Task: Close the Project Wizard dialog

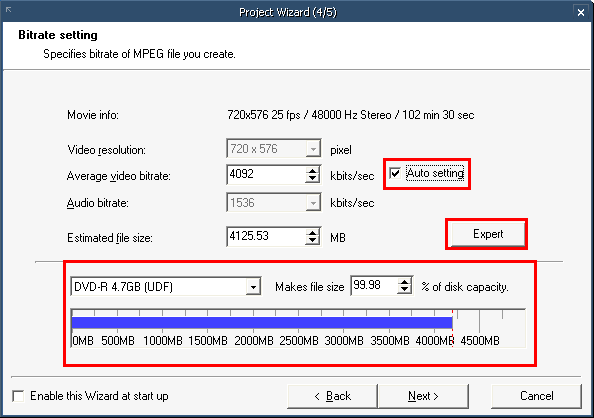Action: [x=581, y=13]
